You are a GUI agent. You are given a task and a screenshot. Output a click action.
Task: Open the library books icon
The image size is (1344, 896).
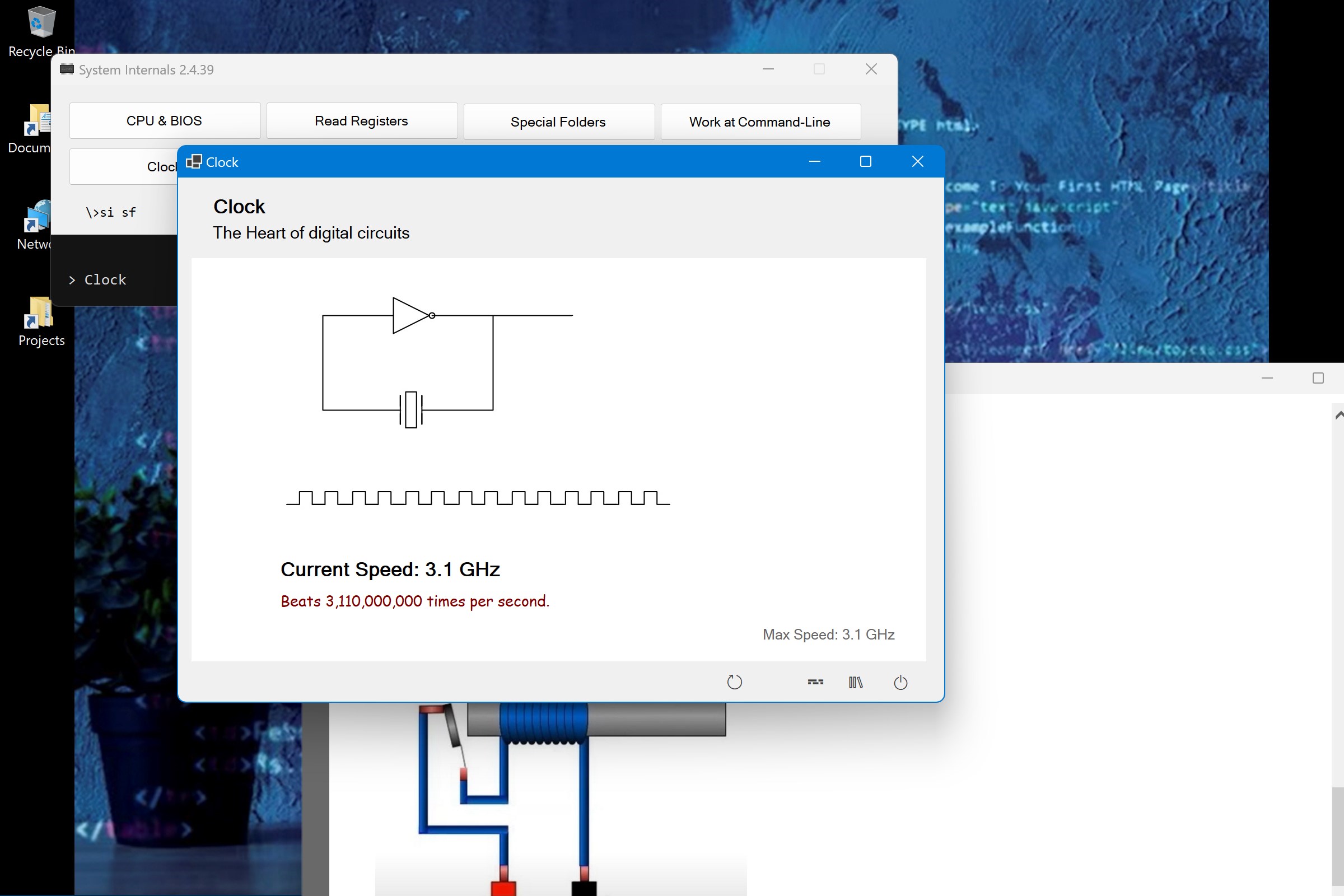click(x=856, y=682)
